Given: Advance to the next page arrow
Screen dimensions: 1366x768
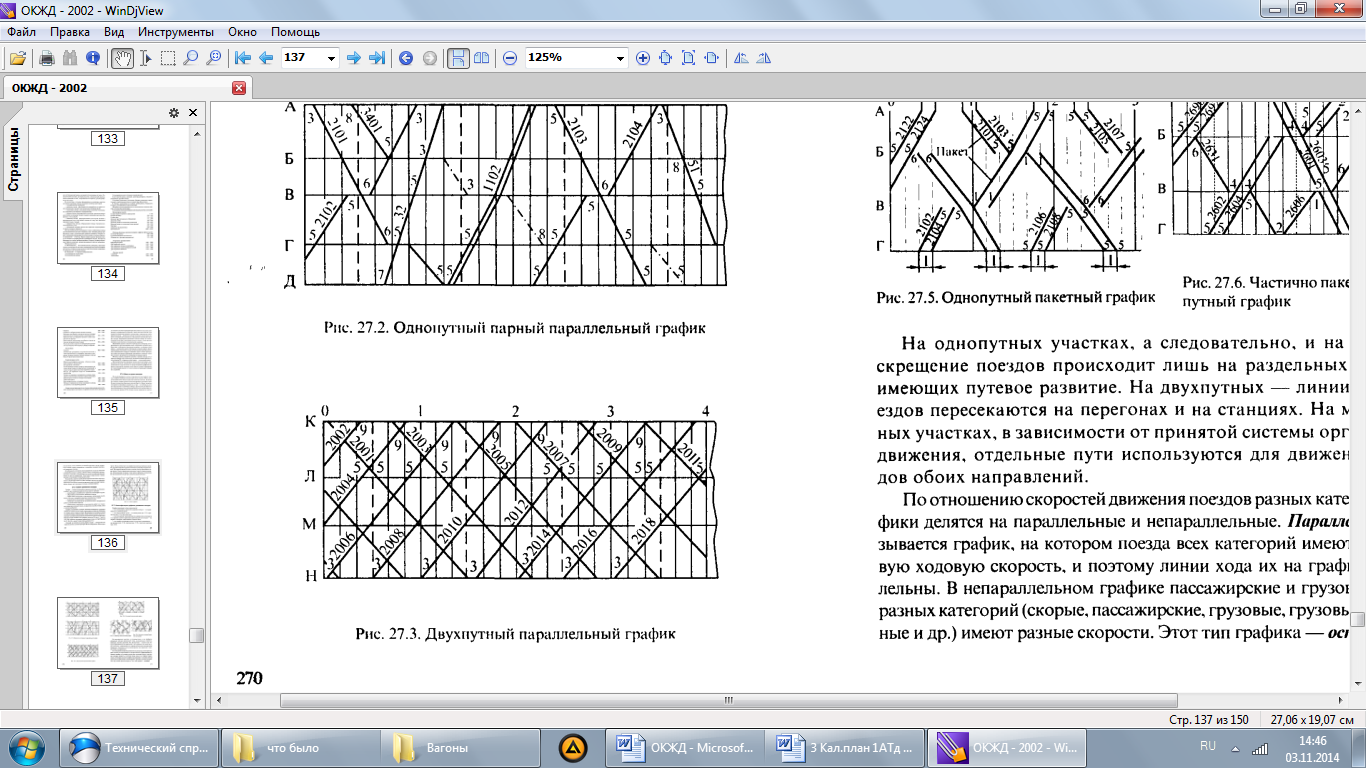Looking at the screenshot, I should pos(353,58).
